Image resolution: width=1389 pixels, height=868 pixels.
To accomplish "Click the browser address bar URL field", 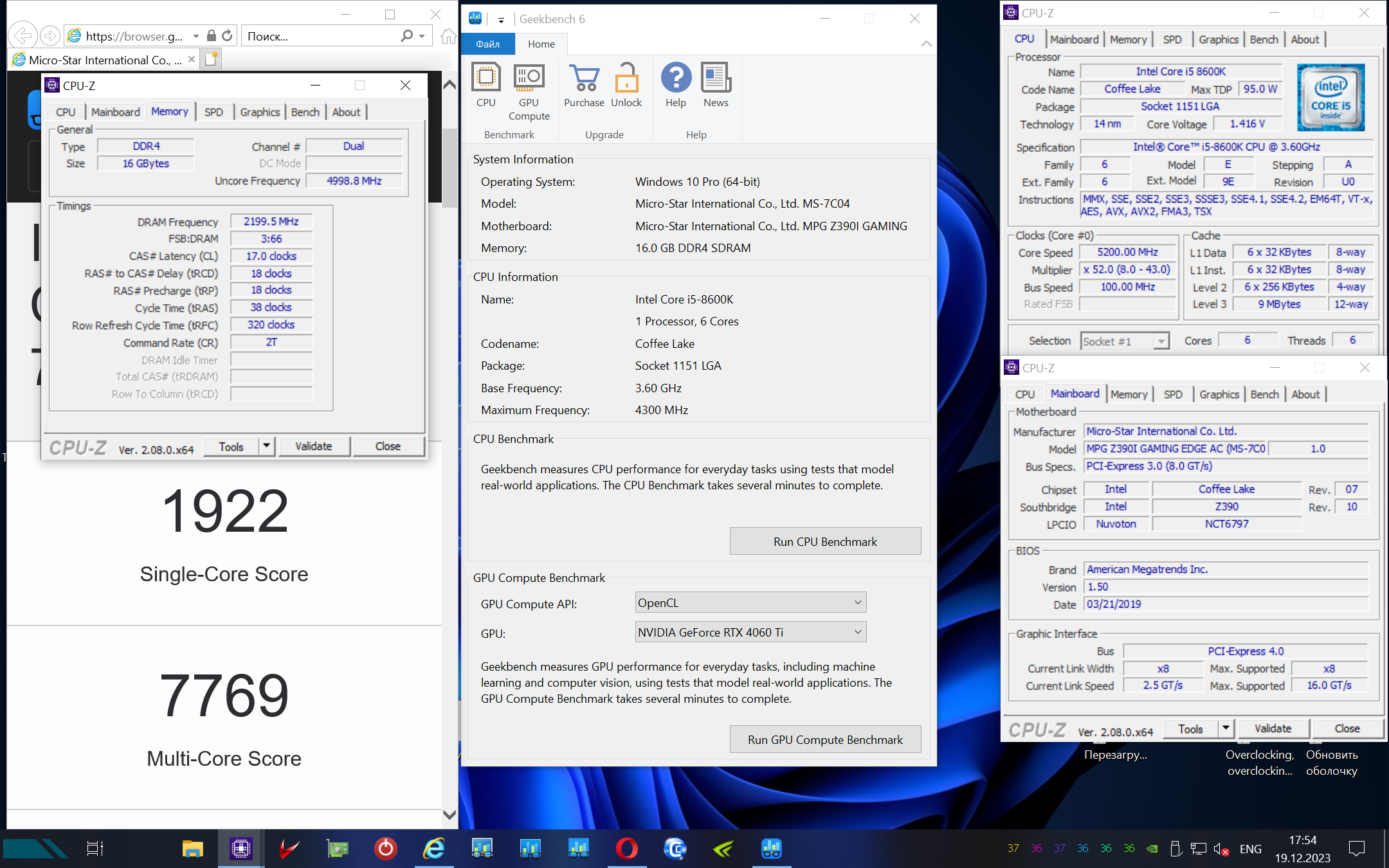I will [x=134, y=36].
